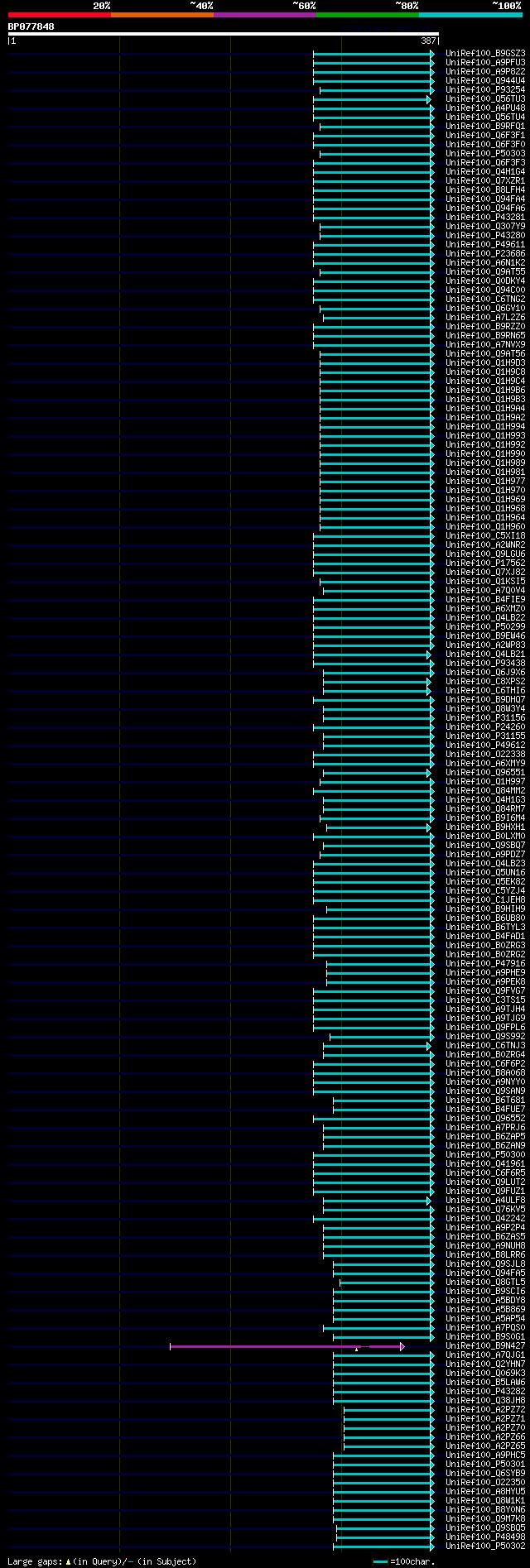Click the cyan ~100% identity legend bar
The height and width of the screenshot is (1568, 530).
(470, 15)
